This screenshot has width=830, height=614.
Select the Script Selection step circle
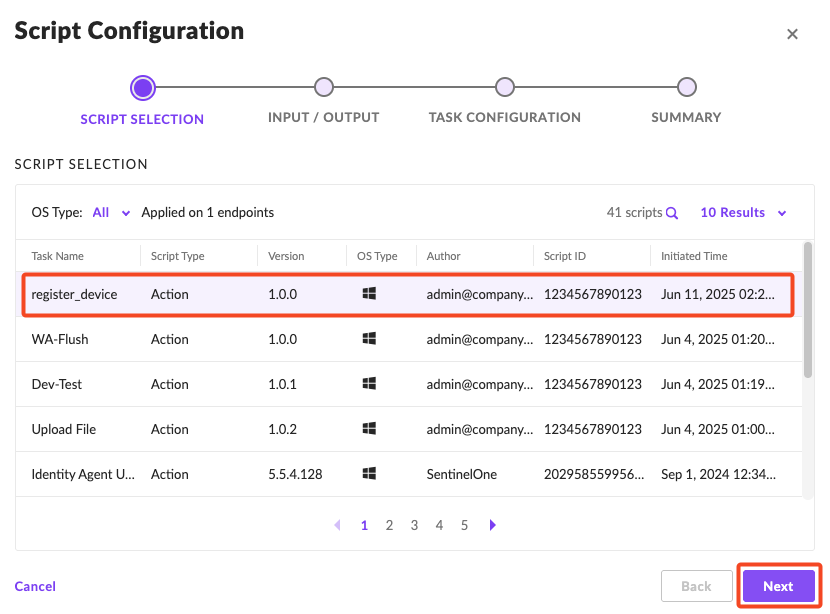click(143, 88)
